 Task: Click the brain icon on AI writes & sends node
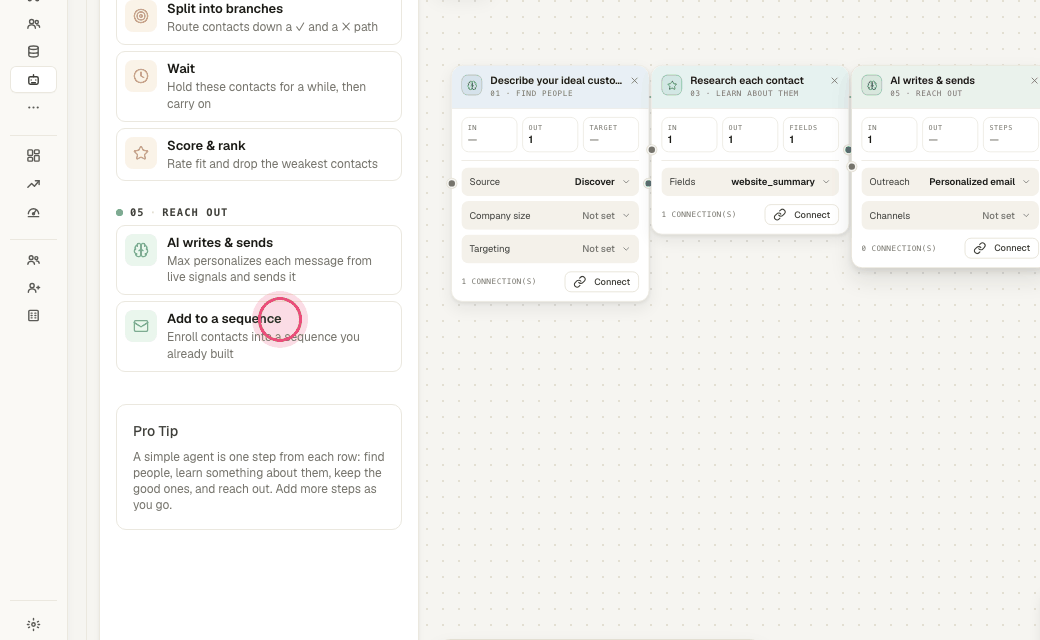[872, 86]
